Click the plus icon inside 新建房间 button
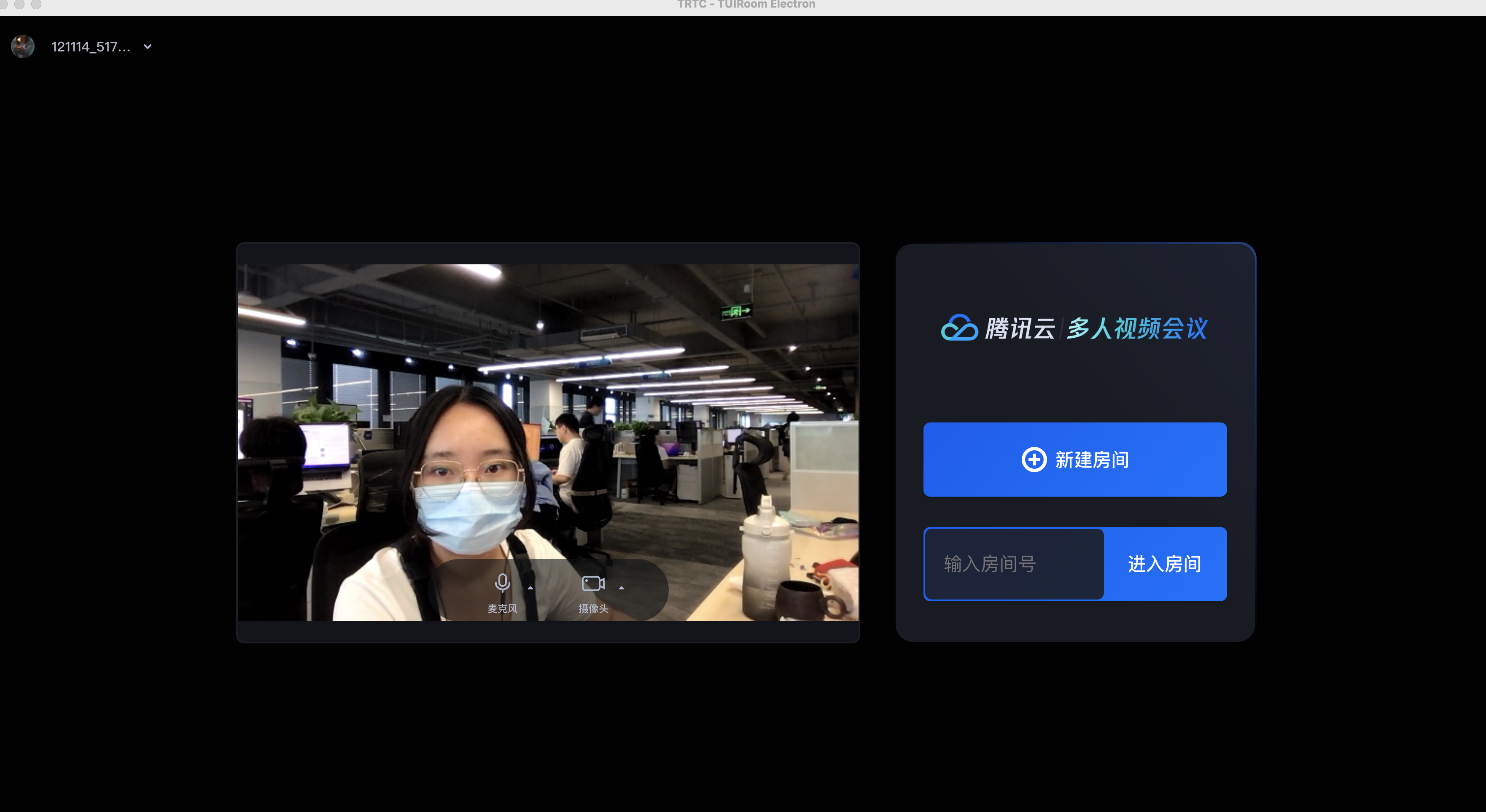1486x812 pixels. pos(1034,460)
